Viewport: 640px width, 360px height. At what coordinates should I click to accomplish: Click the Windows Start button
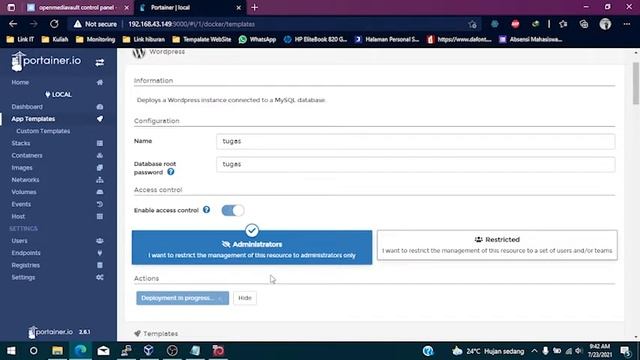(11, 351)
